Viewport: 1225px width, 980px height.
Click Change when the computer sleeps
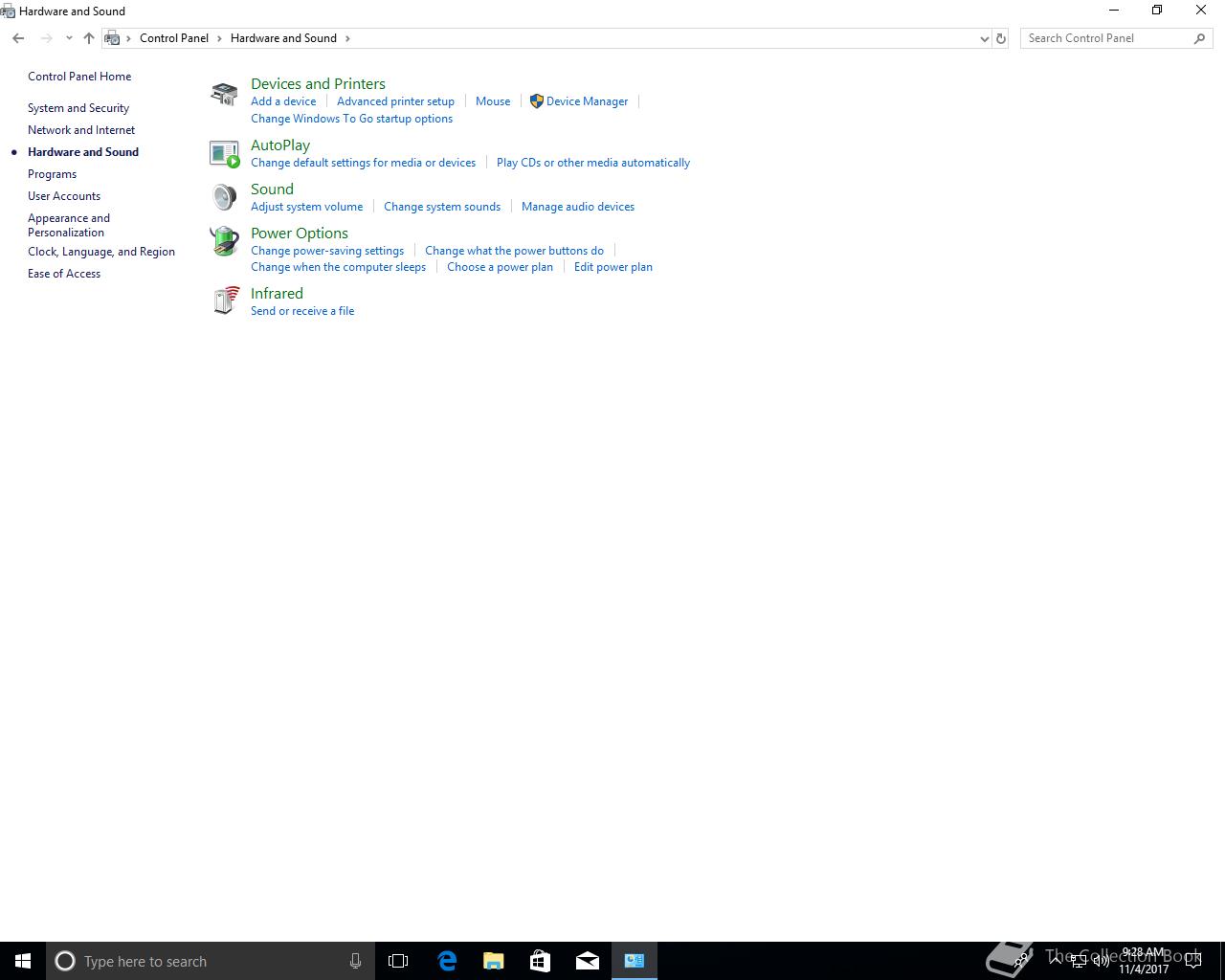pyautogui.click(x=338, y=267)
